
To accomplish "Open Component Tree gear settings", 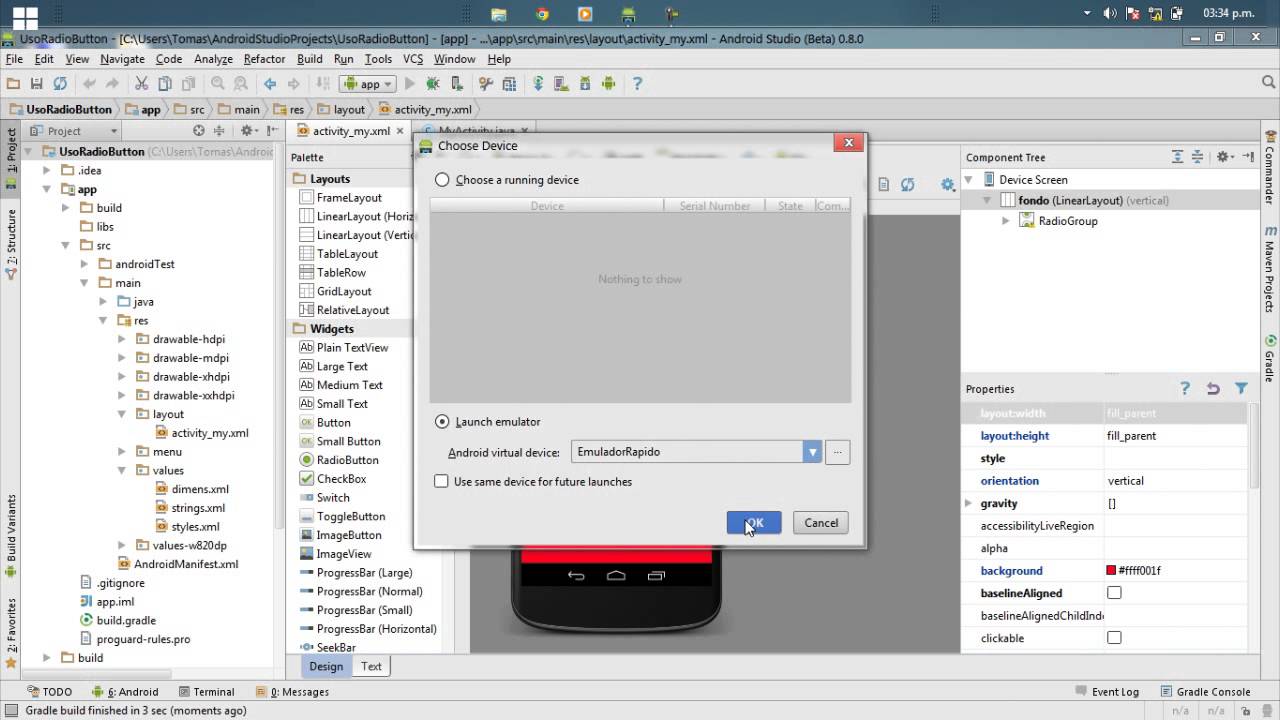I will point(1225,157).
